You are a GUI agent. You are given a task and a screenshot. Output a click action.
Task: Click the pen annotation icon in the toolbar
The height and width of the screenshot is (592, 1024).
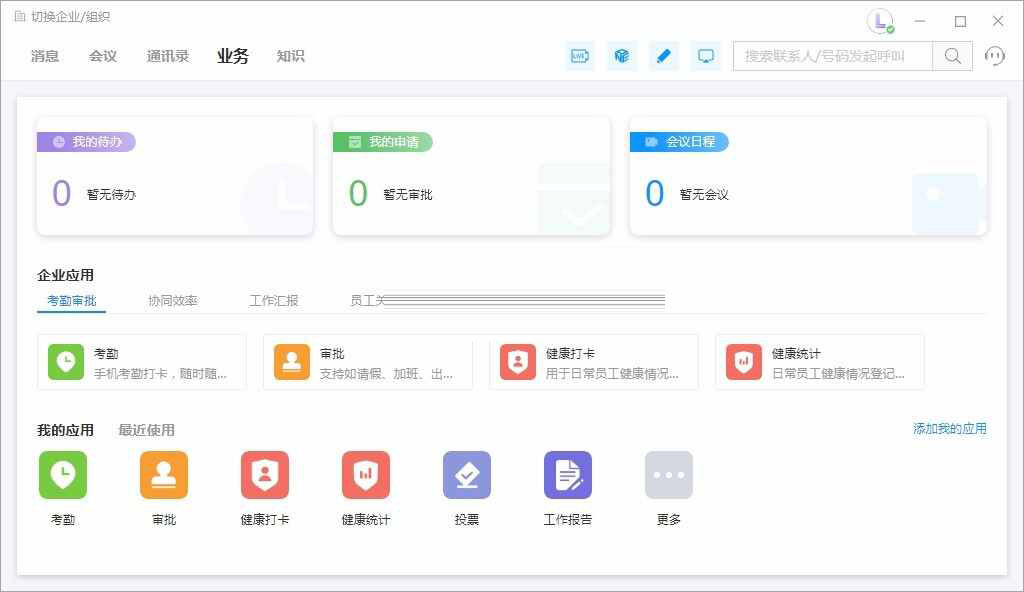coord(663,56)
